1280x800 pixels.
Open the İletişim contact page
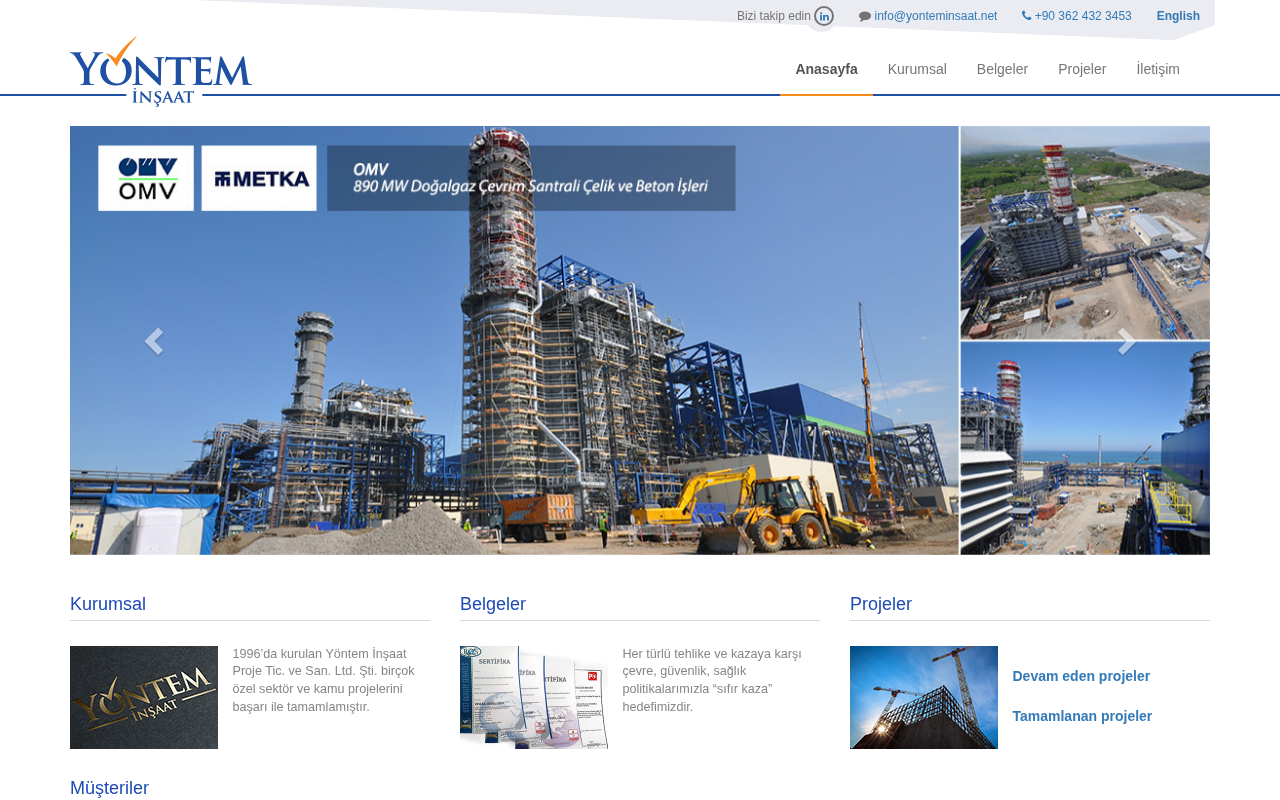click(1158, 69)
